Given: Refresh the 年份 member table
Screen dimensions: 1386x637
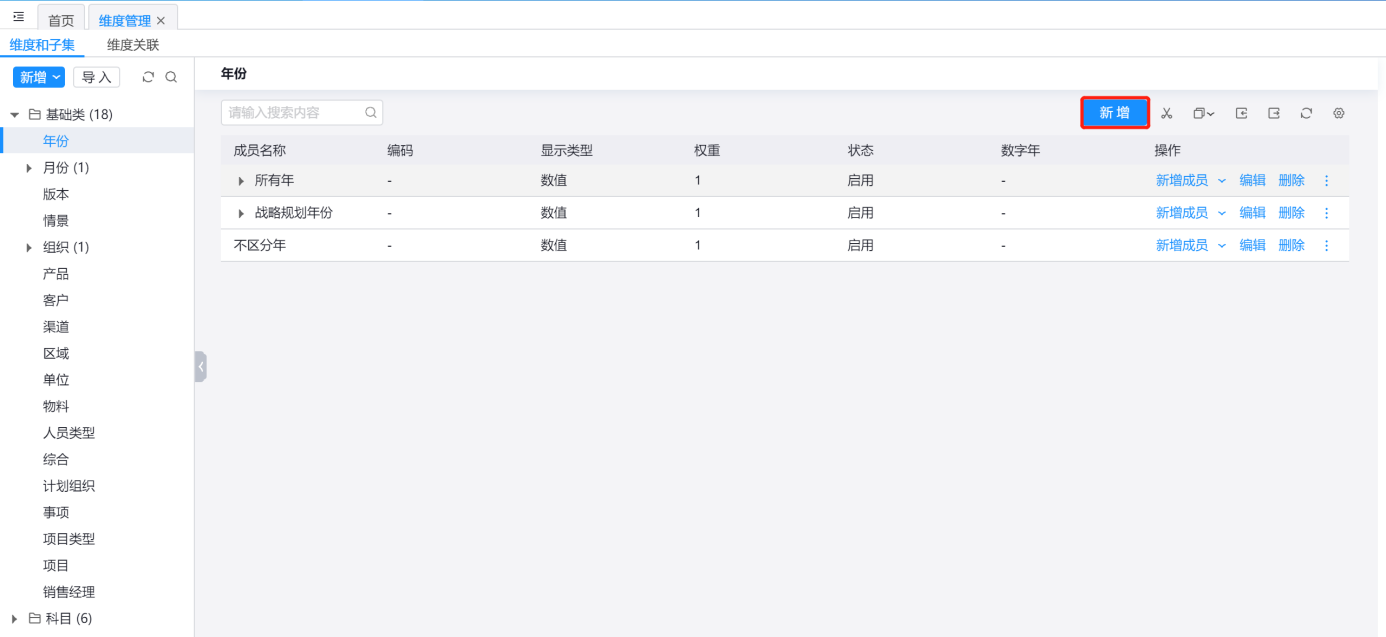Looking at the screenshot, I should (1306, 113).
